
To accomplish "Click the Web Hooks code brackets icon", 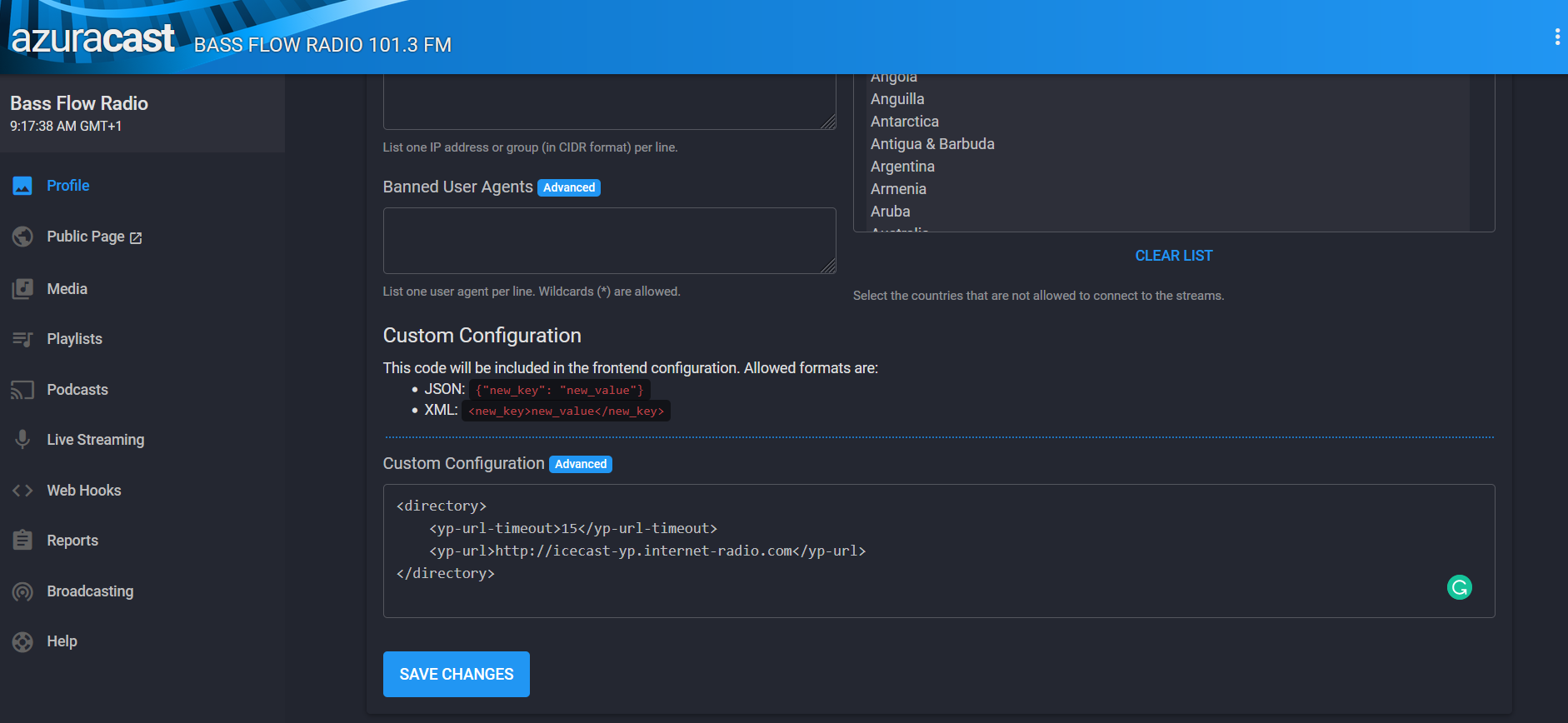I will (x=22, y=491).
